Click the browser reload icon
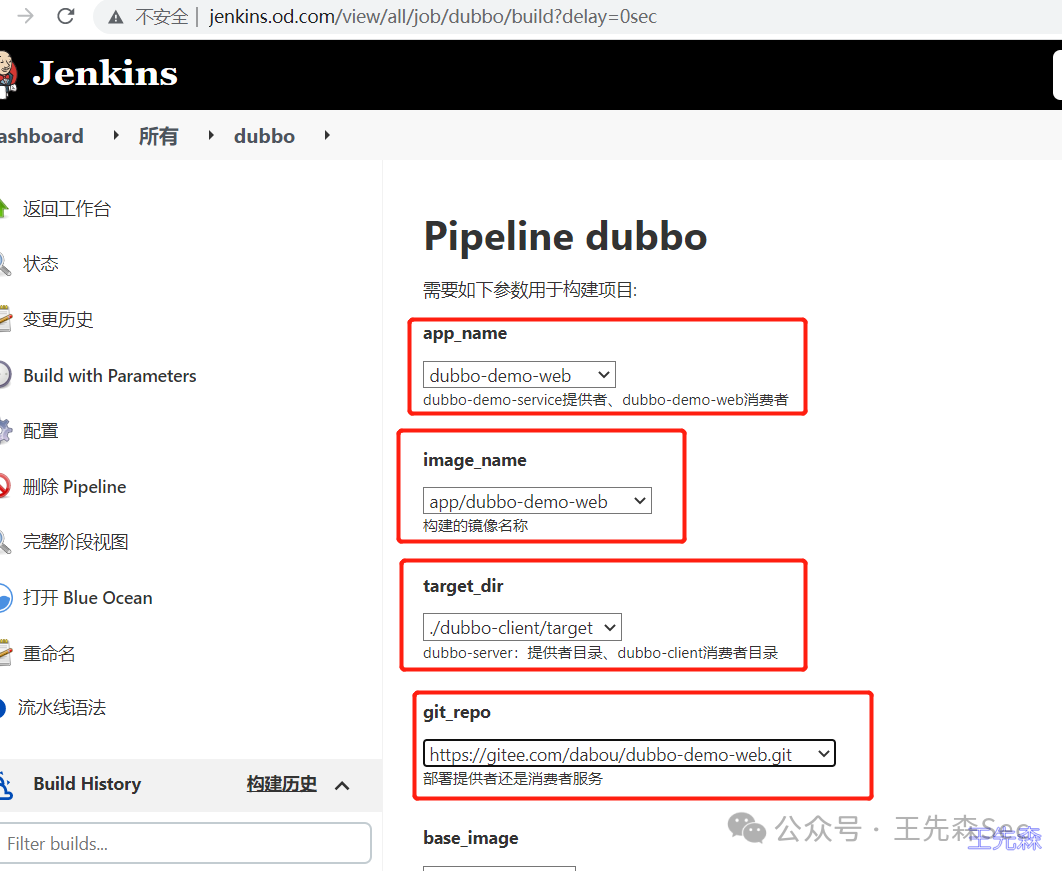This screenshot has height=871, width=1062. [x=66, y=16]
